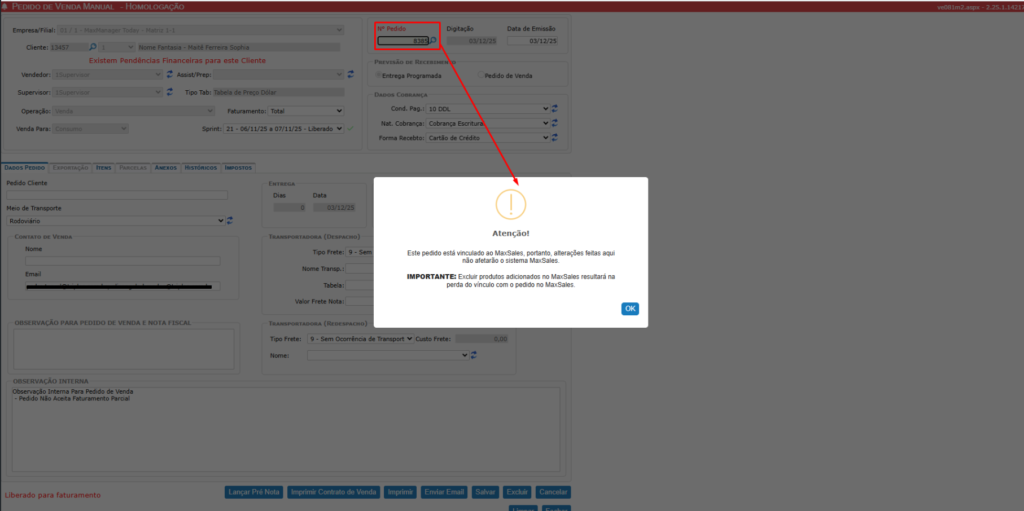Click the refresh icon beside Cond. Pag.

[555, 108]
